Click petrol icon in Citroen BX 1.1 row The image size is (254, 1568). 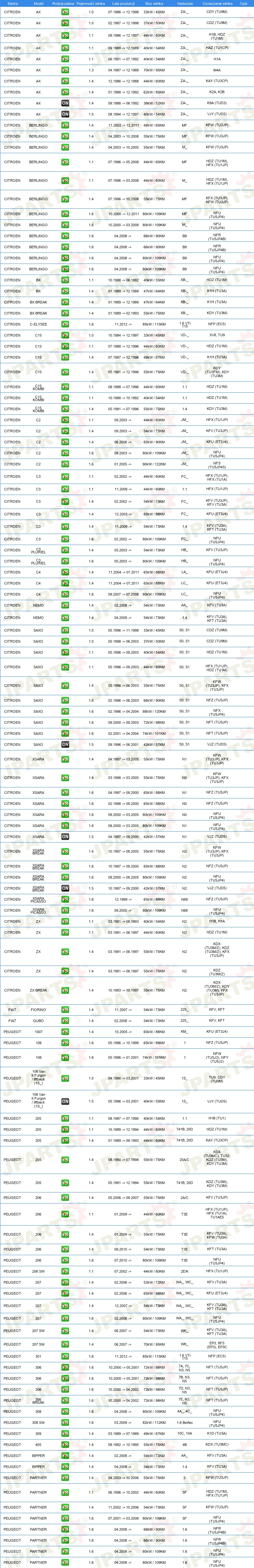[65, 280]
